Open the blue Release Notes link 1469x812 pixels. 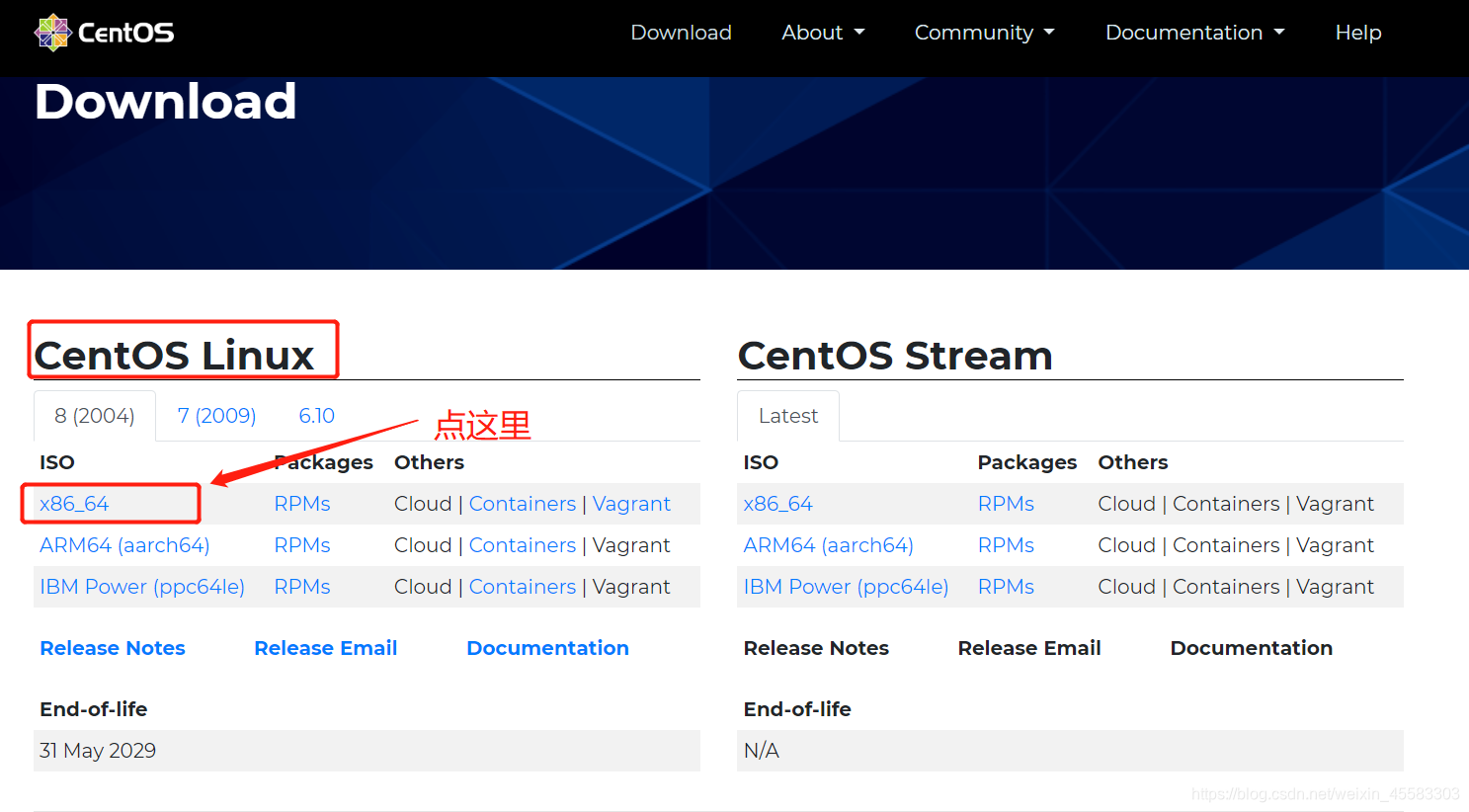(x=113, y=648)
